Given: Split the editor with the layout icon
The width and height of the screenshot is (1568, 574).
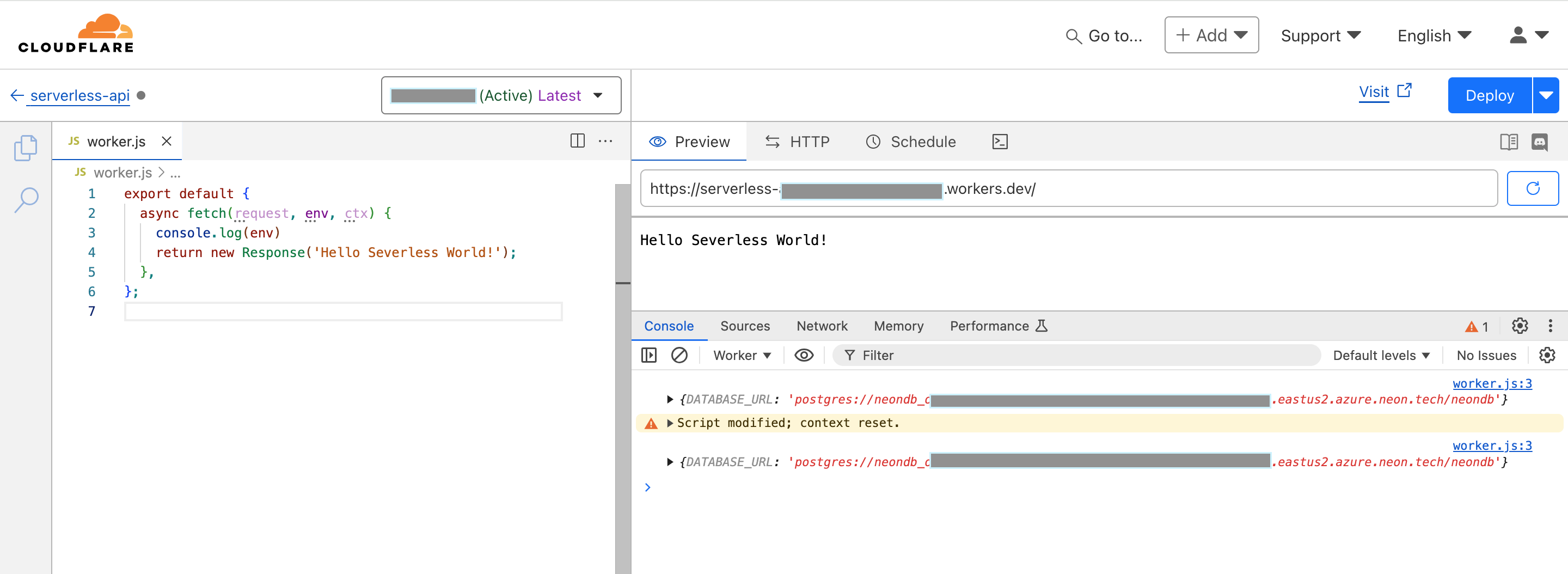Looking at the screenshot, I should click(577, 141).
